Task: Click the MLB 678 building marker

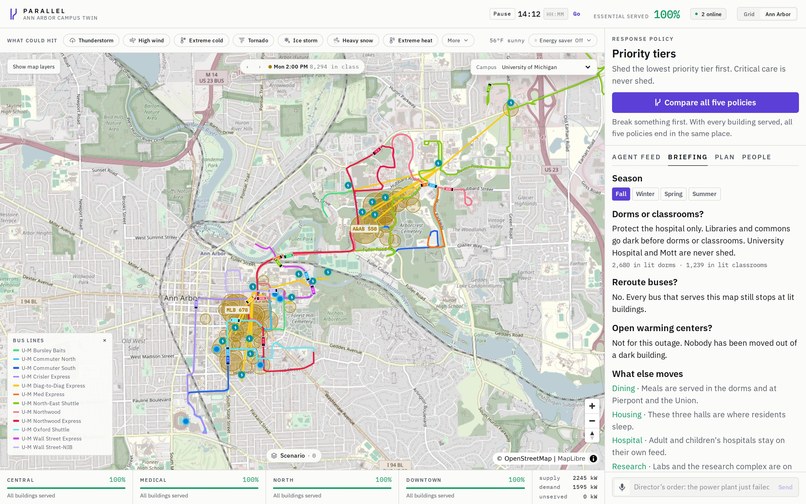Action: point(236,310)
